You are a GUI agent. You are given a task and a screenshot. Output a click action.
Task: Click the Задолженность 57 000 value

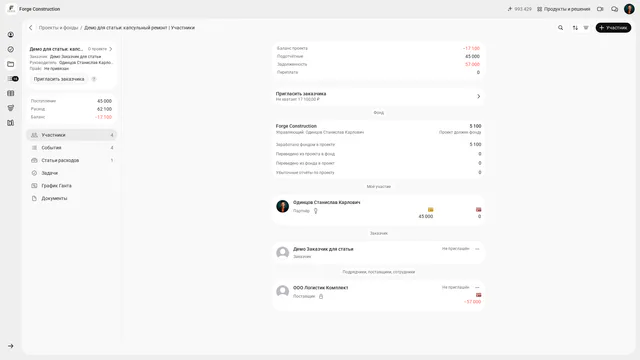(472, 64)
